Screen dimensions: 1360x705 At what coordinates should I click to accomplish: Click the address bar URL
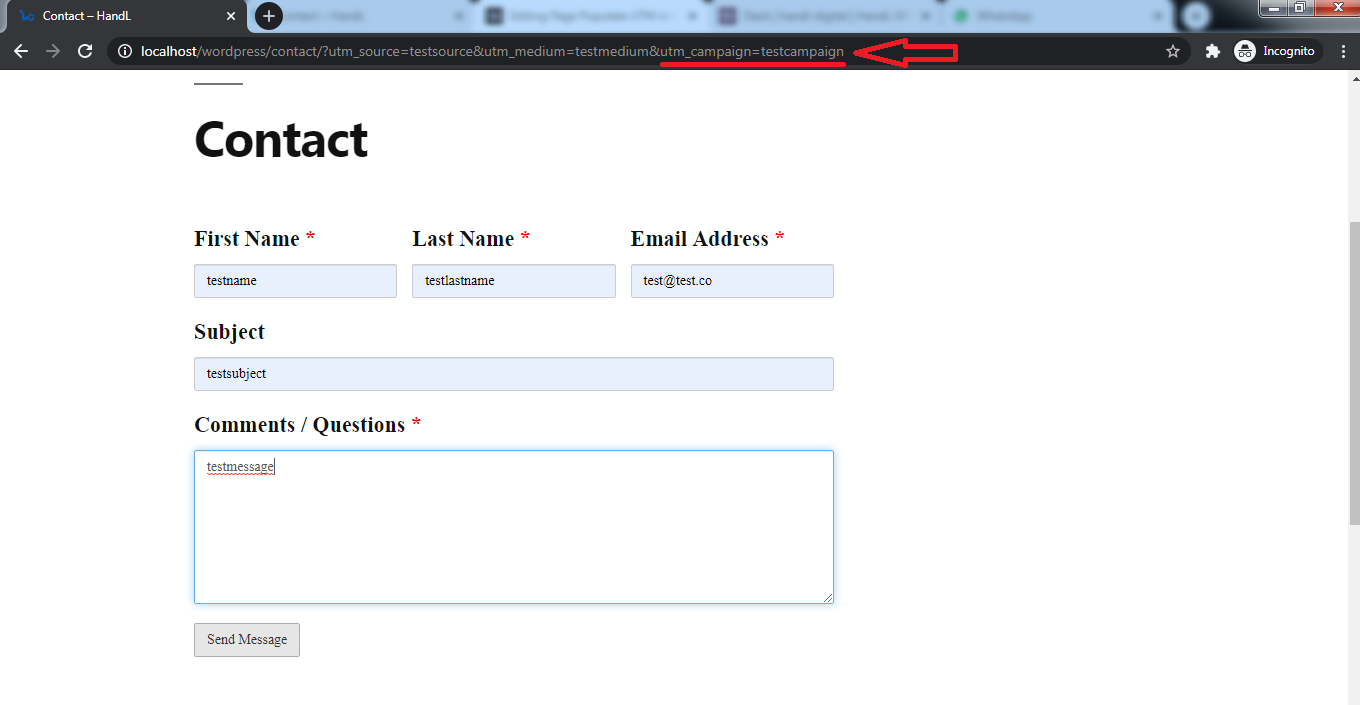coord(480,51)
